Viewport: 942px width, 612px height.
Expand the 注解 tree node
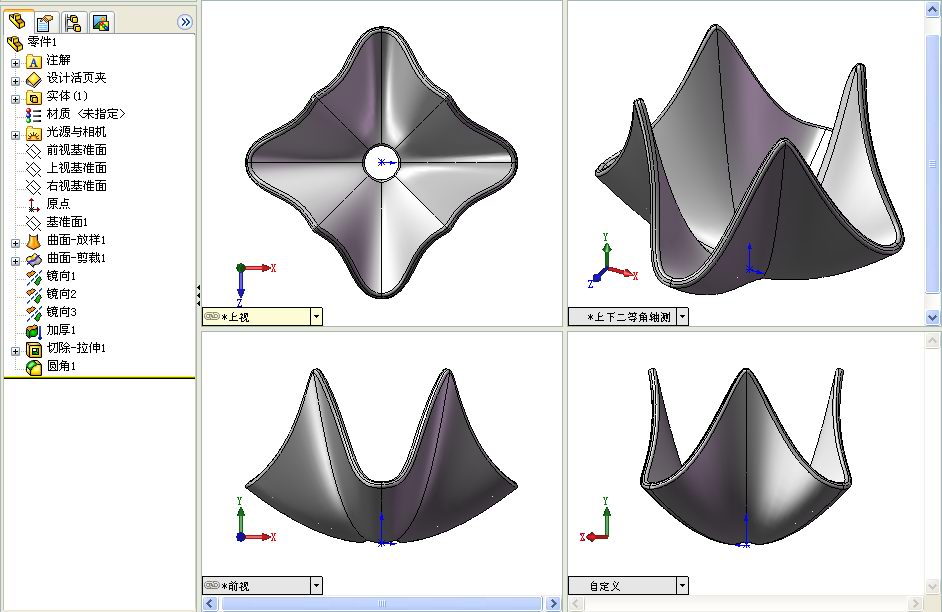tap(15, 62)
